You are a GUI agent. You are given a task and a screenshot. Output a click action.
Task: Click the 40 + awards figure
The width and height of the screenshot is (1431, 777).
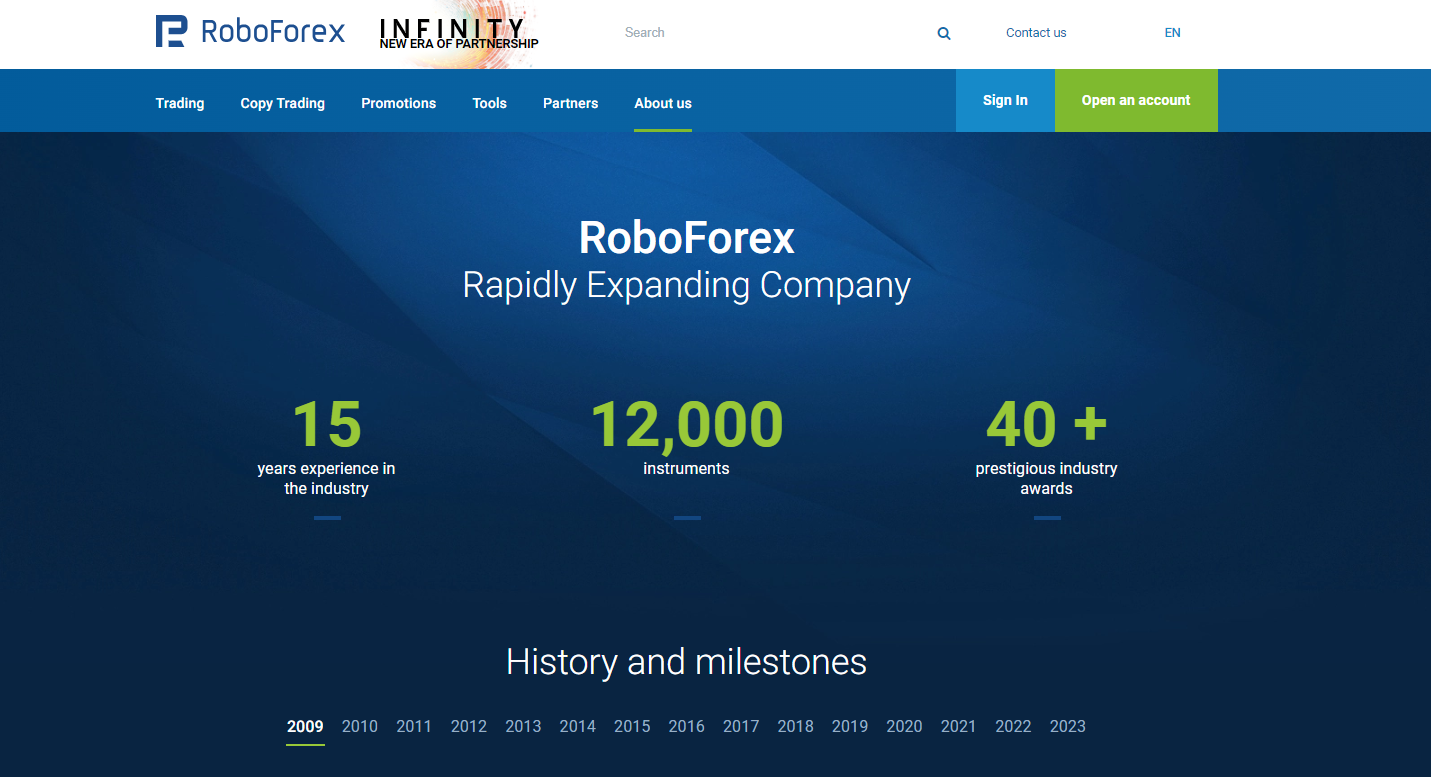pyautogui.click(x=1047, y=424)
